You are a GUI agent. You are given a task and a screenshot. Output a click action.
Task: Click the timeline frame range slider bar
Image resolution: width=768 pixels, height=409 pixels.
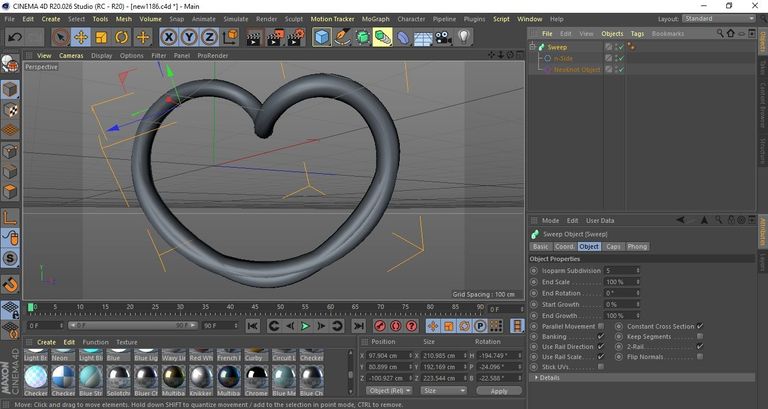[x=132, y=326]
